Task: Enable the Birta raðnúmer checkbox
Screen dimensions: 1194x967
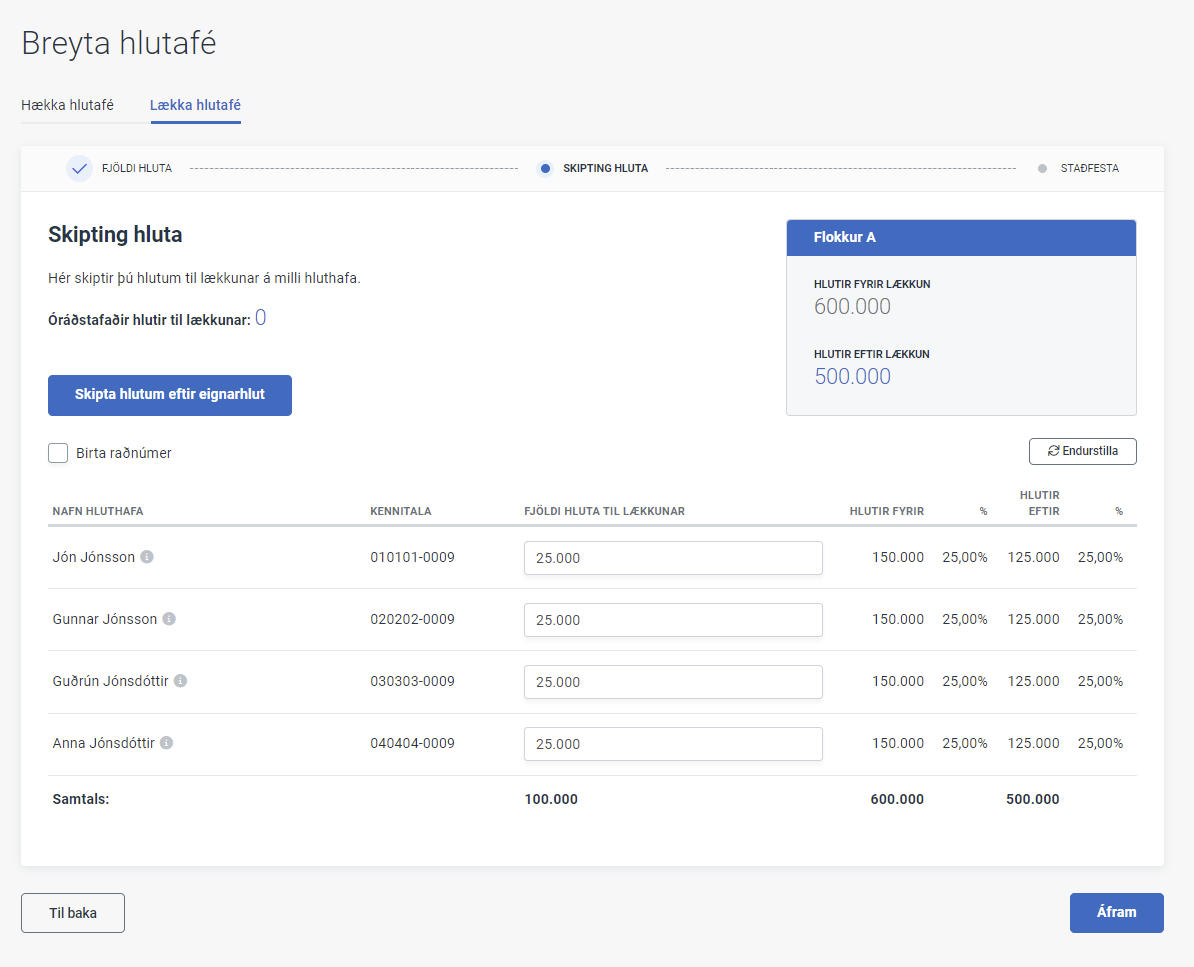Action: 58,453
